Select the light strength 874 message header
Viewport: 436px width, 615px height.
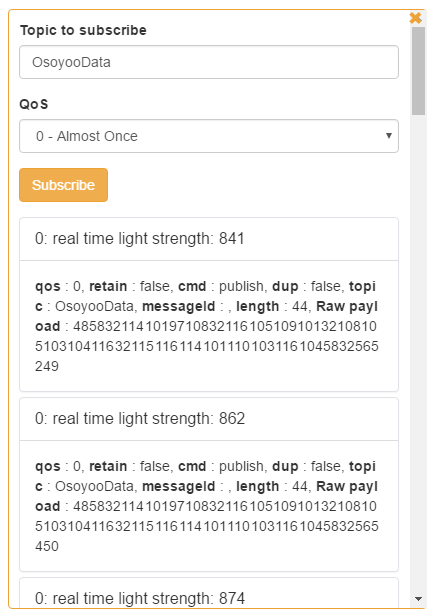209,594
